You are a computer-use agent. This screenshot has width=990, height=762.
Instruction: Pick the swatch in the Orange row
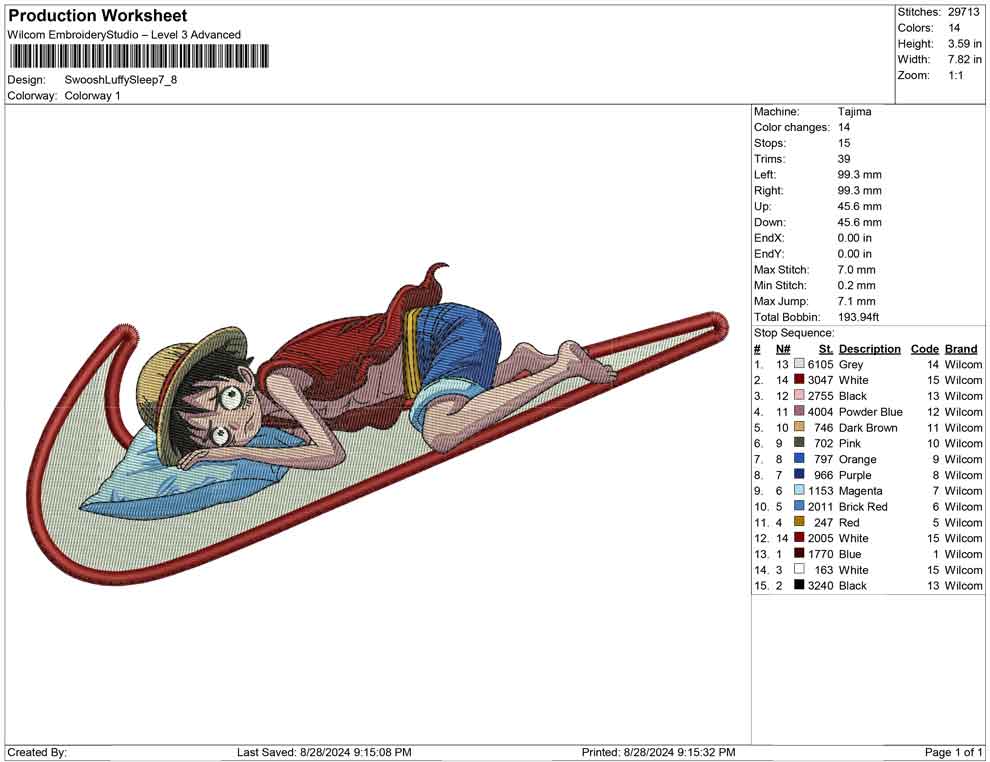coord(799,458)
